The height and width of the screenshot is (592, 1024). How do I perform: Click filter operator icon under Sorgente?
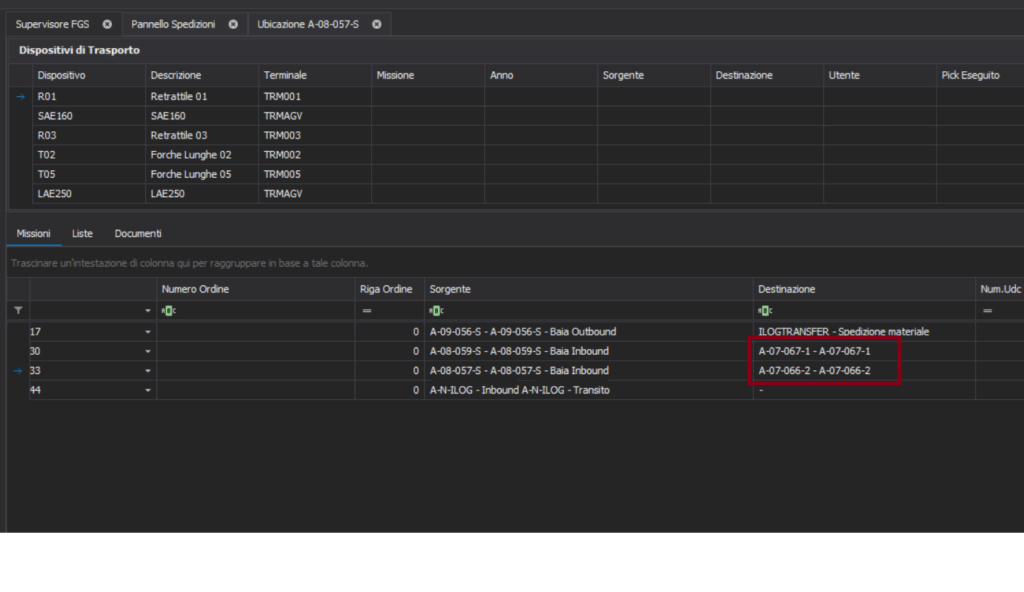coord(436,311)
